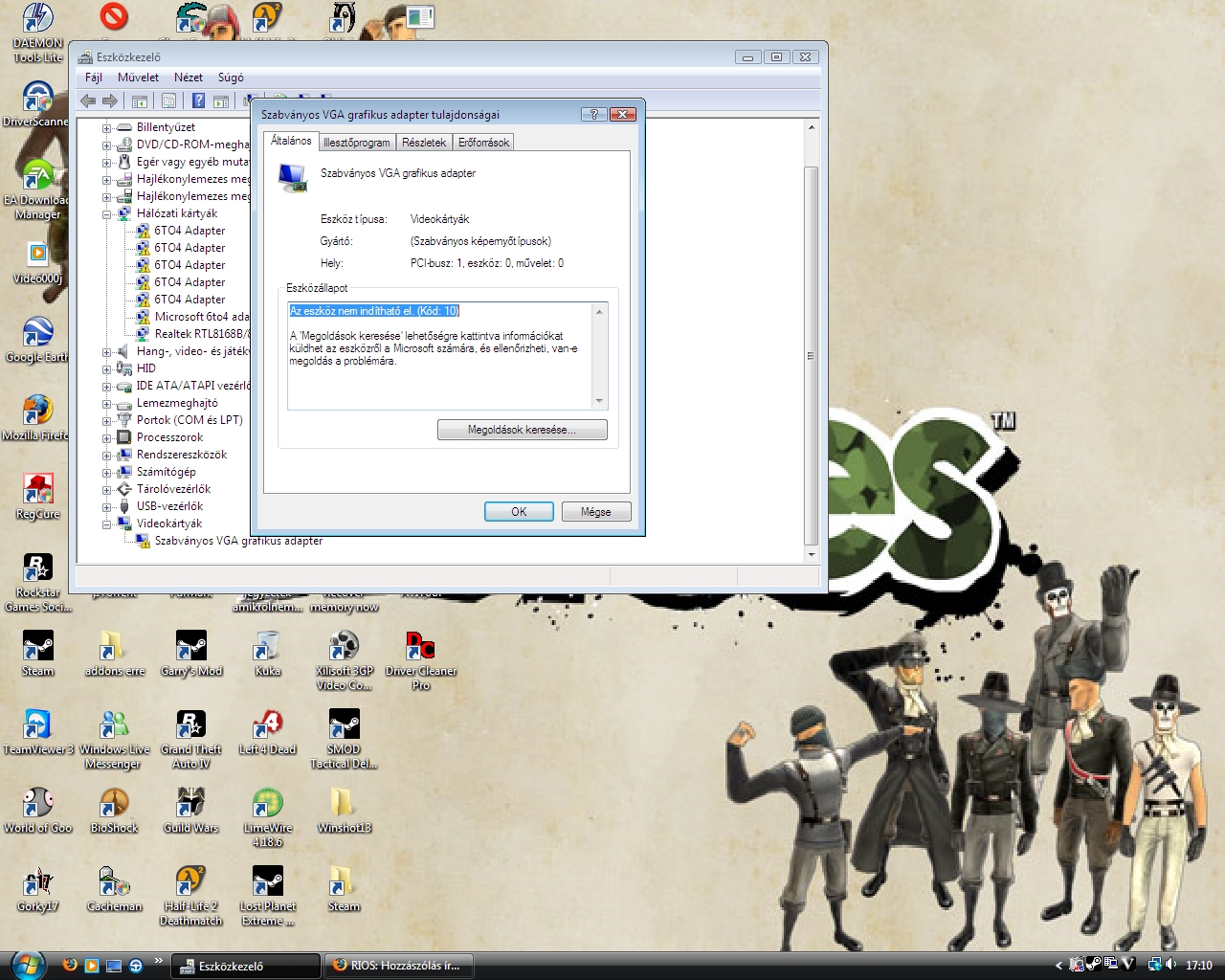Click the Megoldások keresése... button

click(523, 430)
